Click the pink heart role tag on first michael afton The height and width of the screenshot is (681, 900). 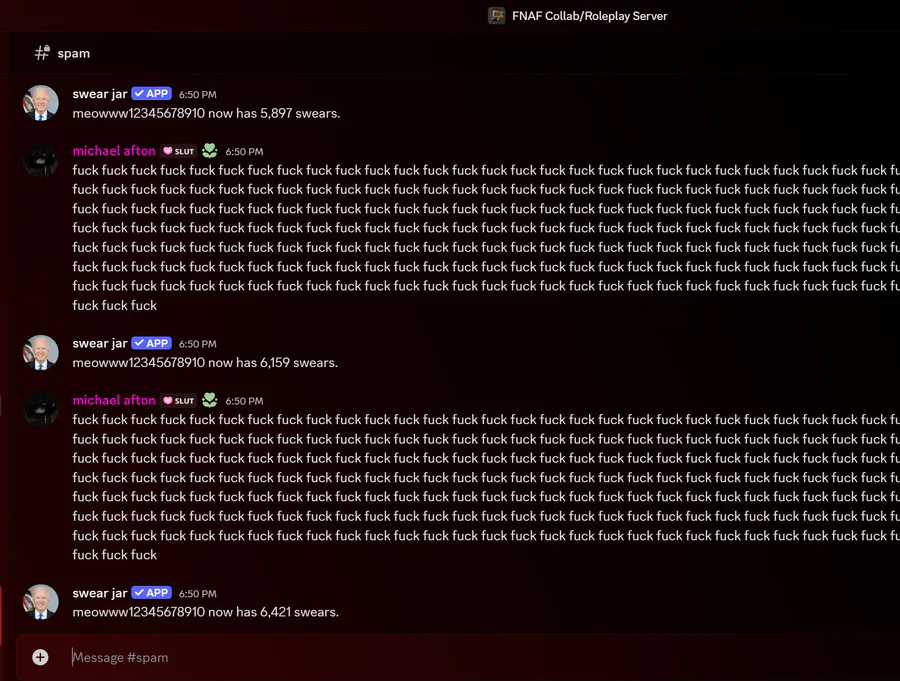click(x=179, y=151)
